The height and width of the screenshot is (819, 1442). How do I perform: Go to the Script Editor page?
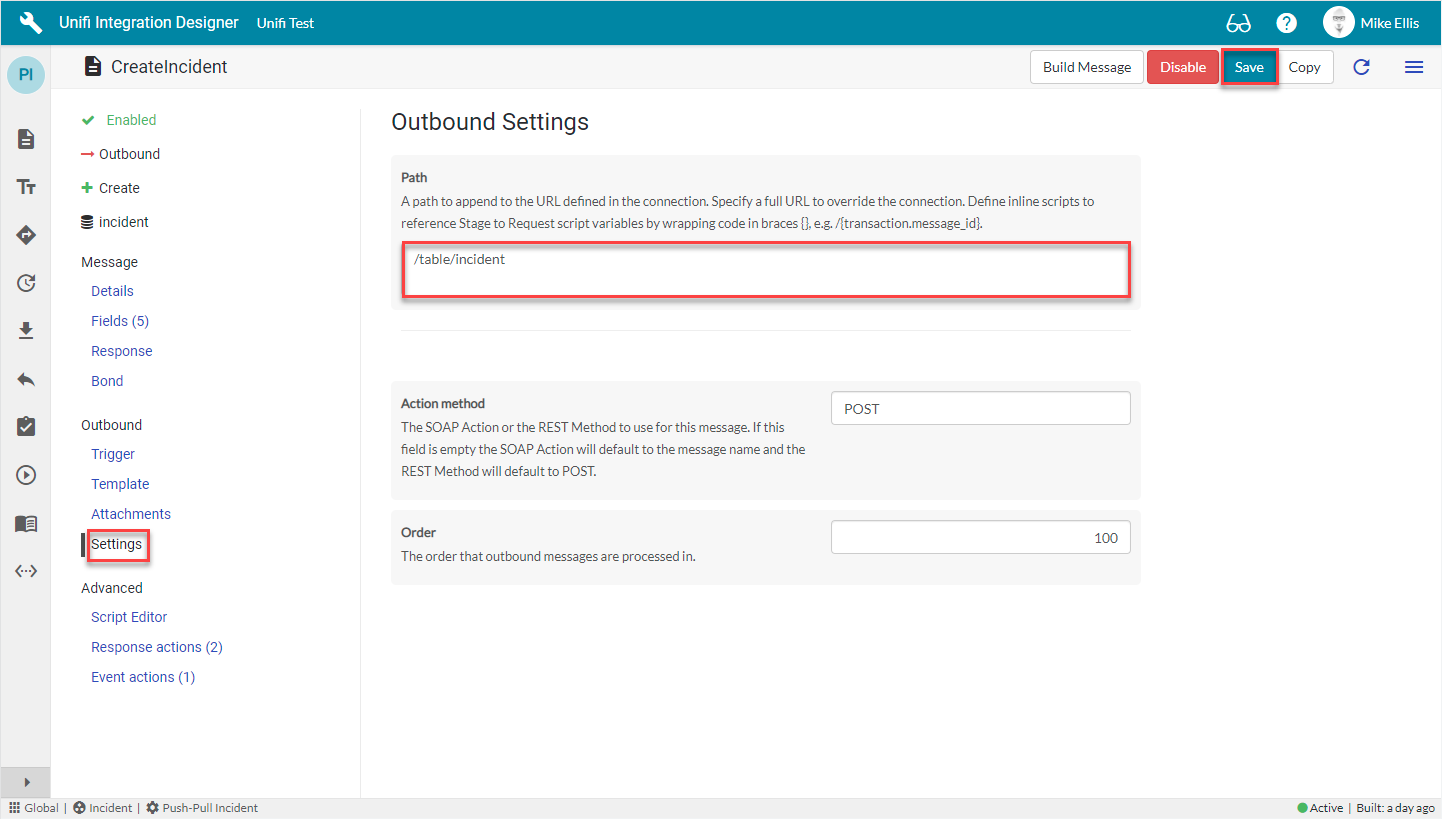(x=129, y=617)
